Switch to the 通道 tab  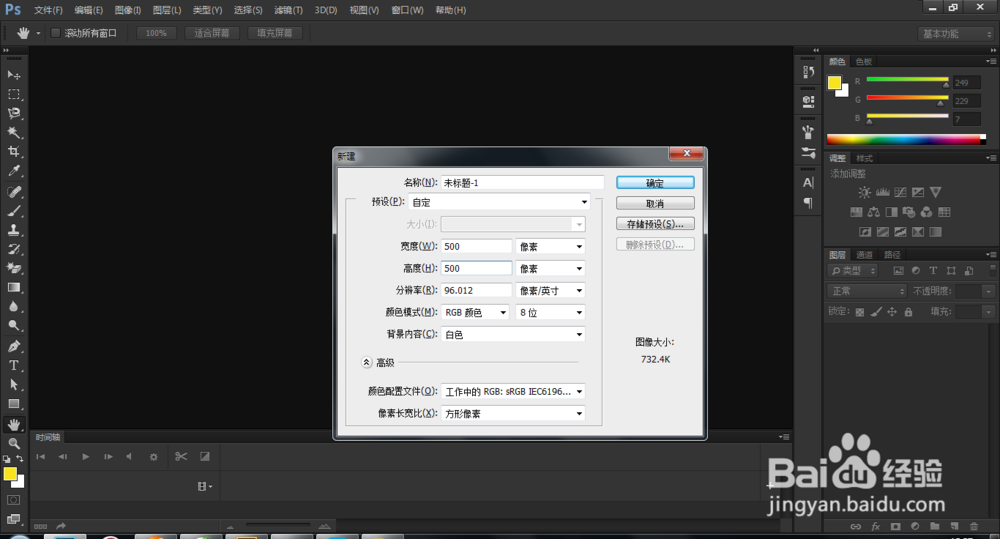point(864,255)
